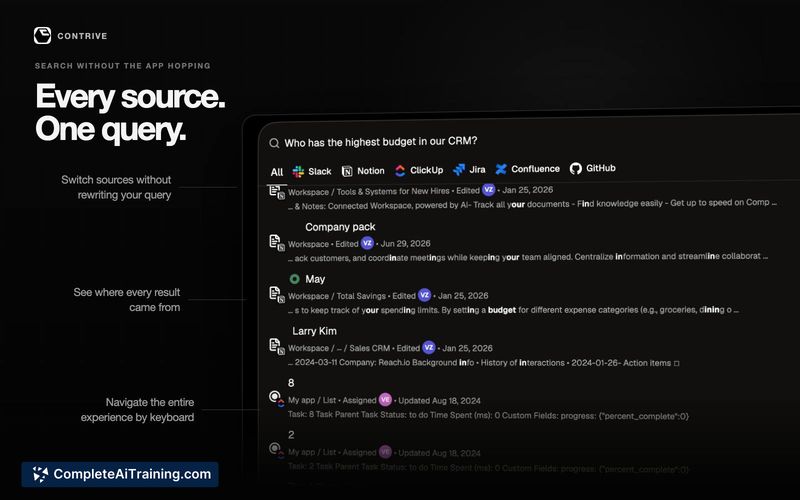Click the ClickUp logo icon in the tabs
The height and width of the screenshot is (500, 800).
coord(400,170)
